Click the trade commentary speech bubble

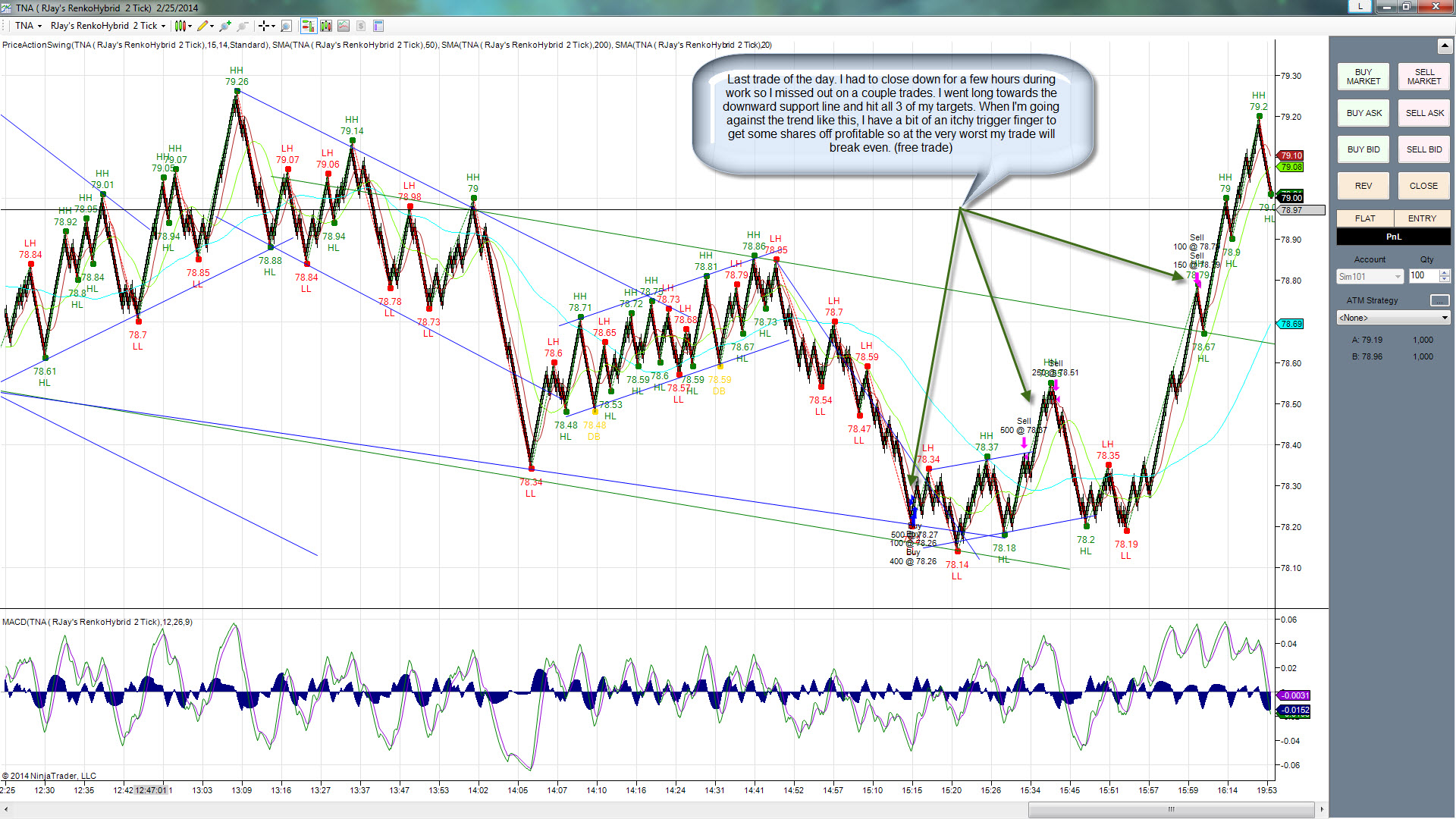892,114
